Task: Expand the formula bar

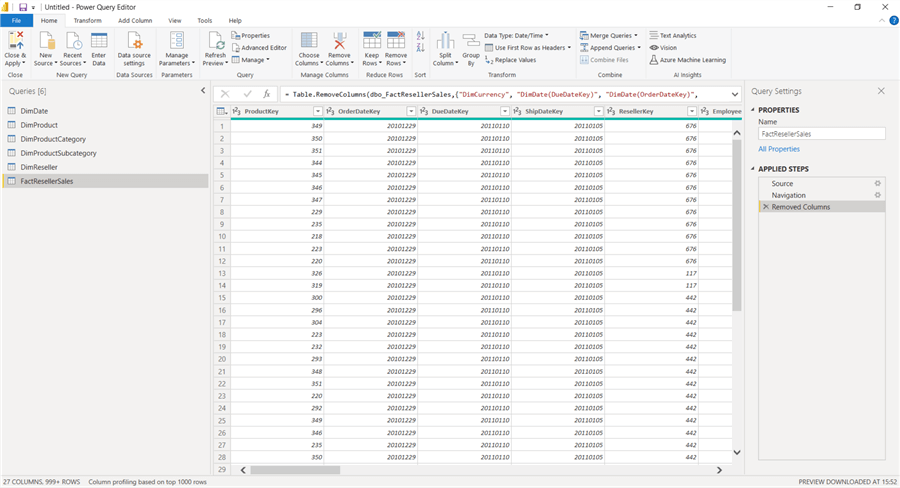Action: (x=735, y=94)
